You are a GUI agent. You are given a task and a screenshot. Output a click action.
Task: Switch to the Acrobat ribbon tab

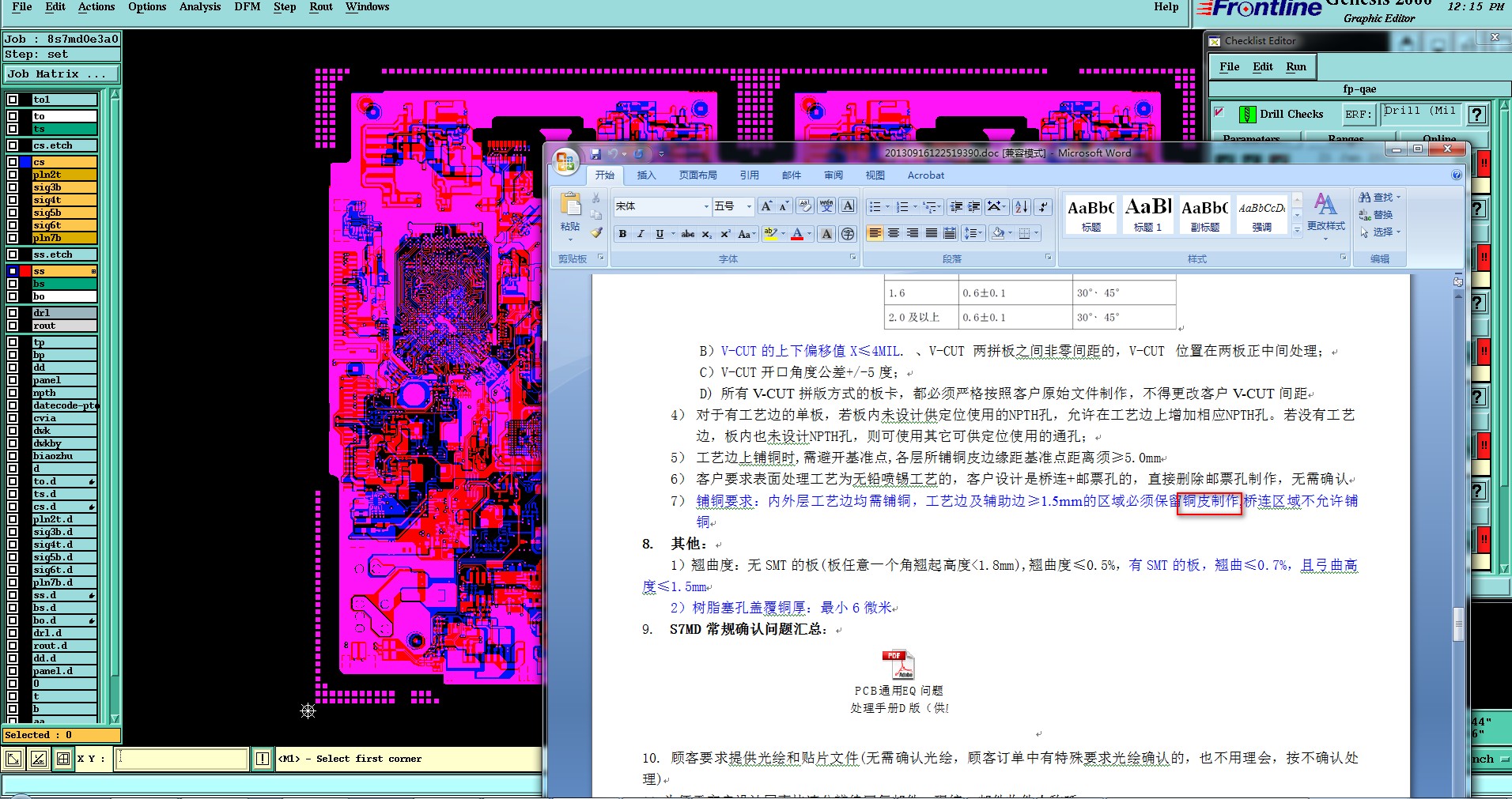(x=926, y=175)
